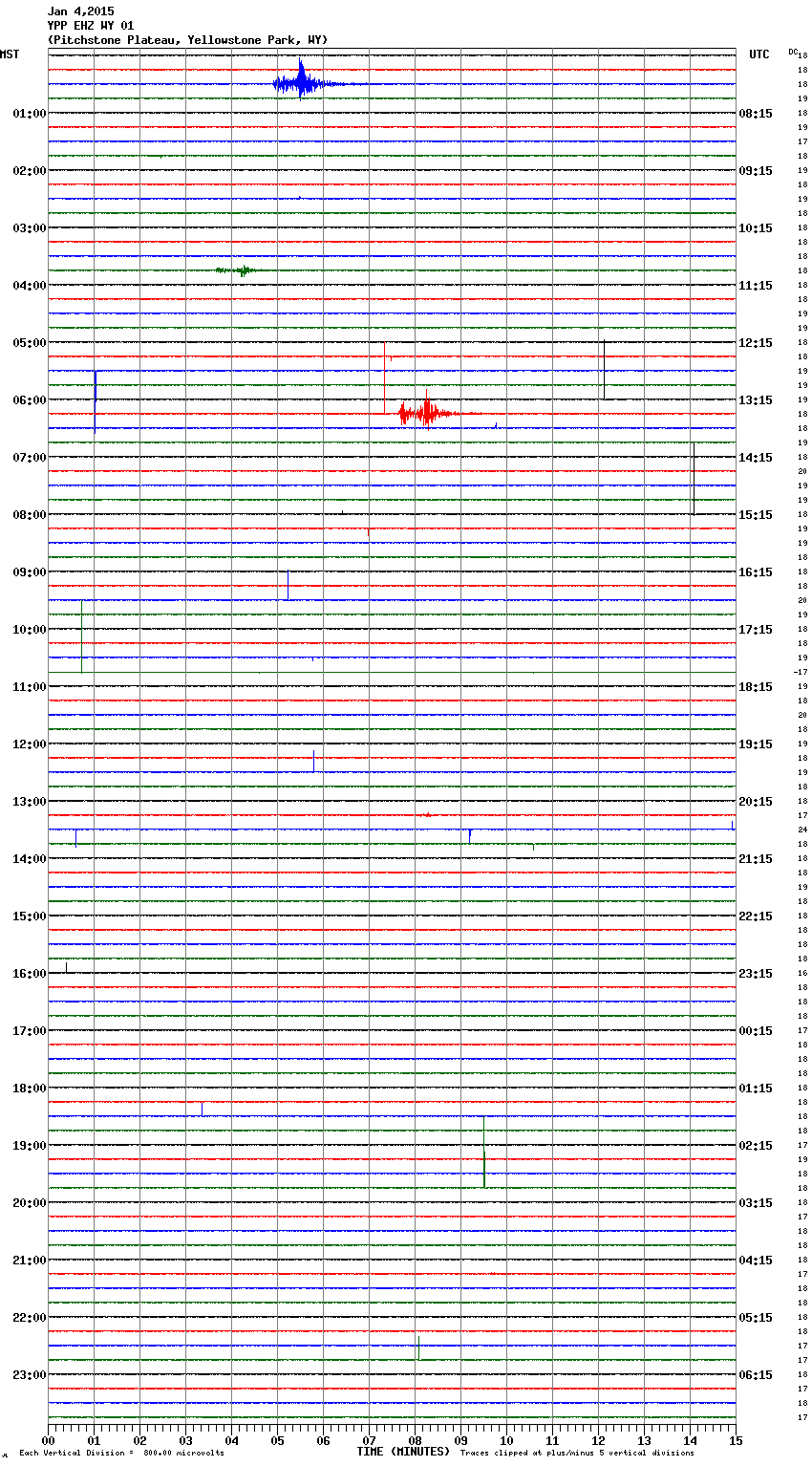Click the 18:00 MST row label
This screenshot has height=1466, width=812.
[29, 1089]
